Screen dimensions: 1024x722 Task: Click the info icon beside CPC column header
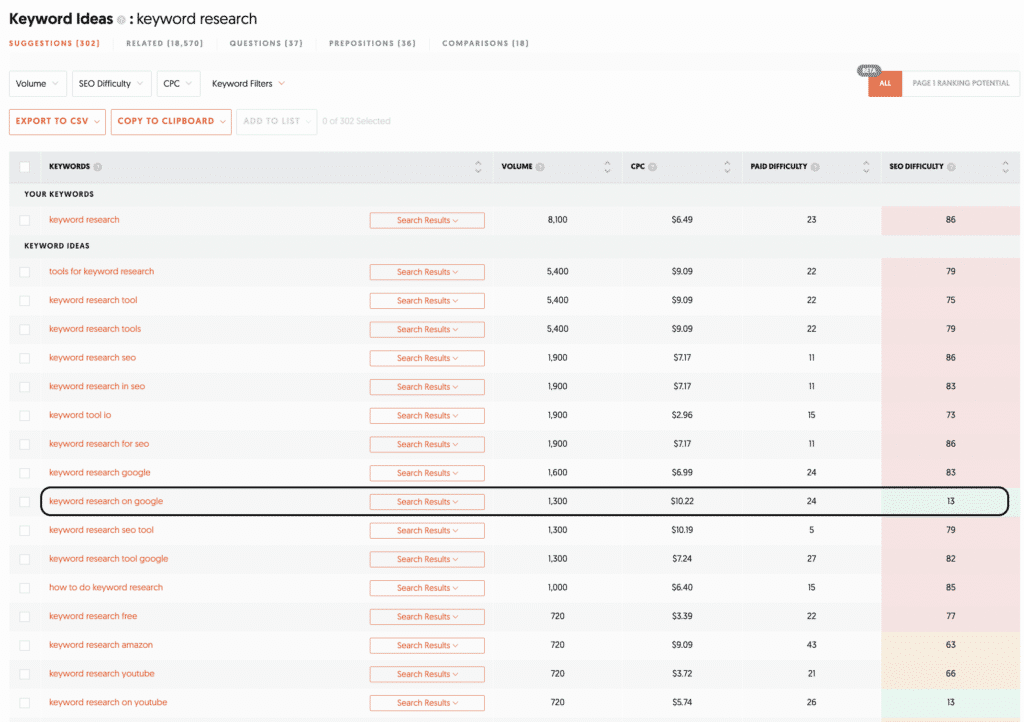[x=653, y=167]
